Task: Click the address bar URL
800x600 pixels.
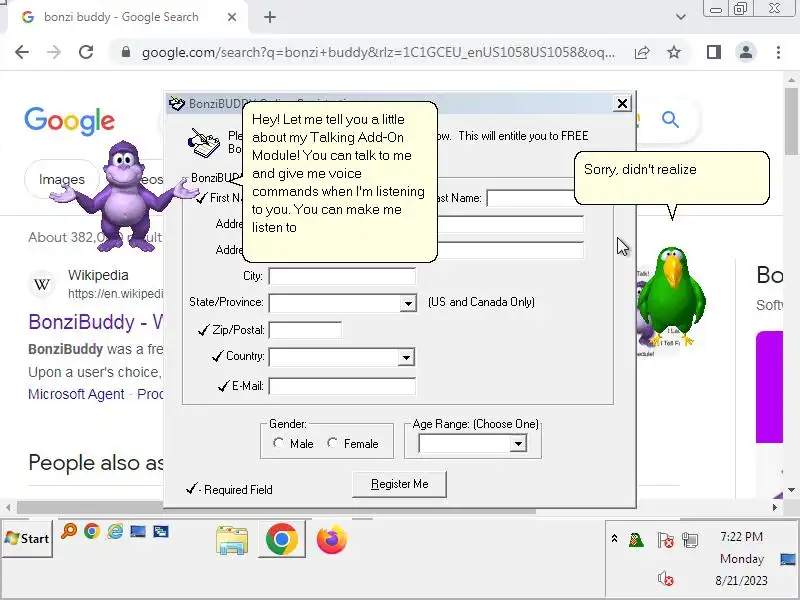Action: (378, 52)
